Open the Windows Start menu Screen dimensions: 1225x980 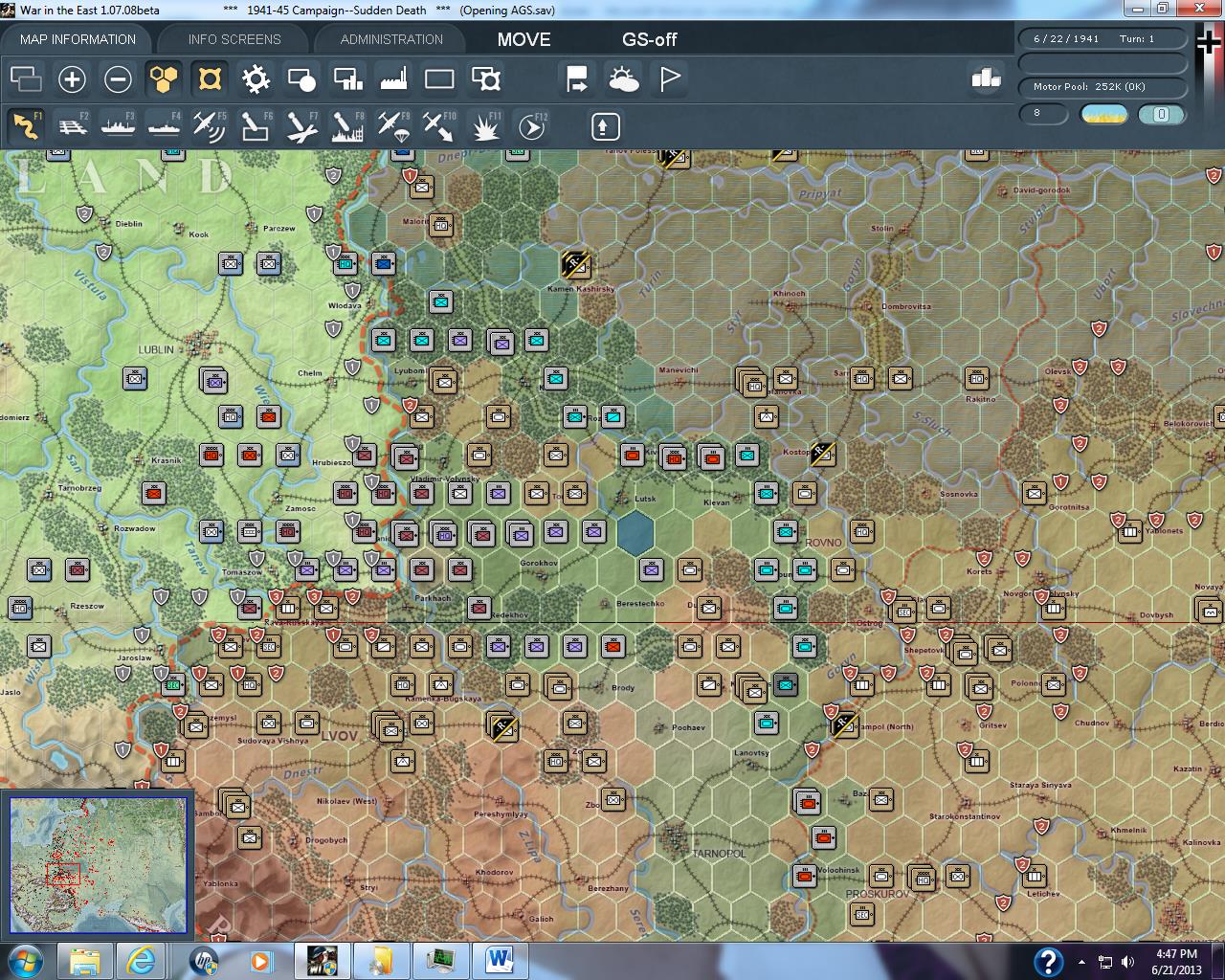24,961
